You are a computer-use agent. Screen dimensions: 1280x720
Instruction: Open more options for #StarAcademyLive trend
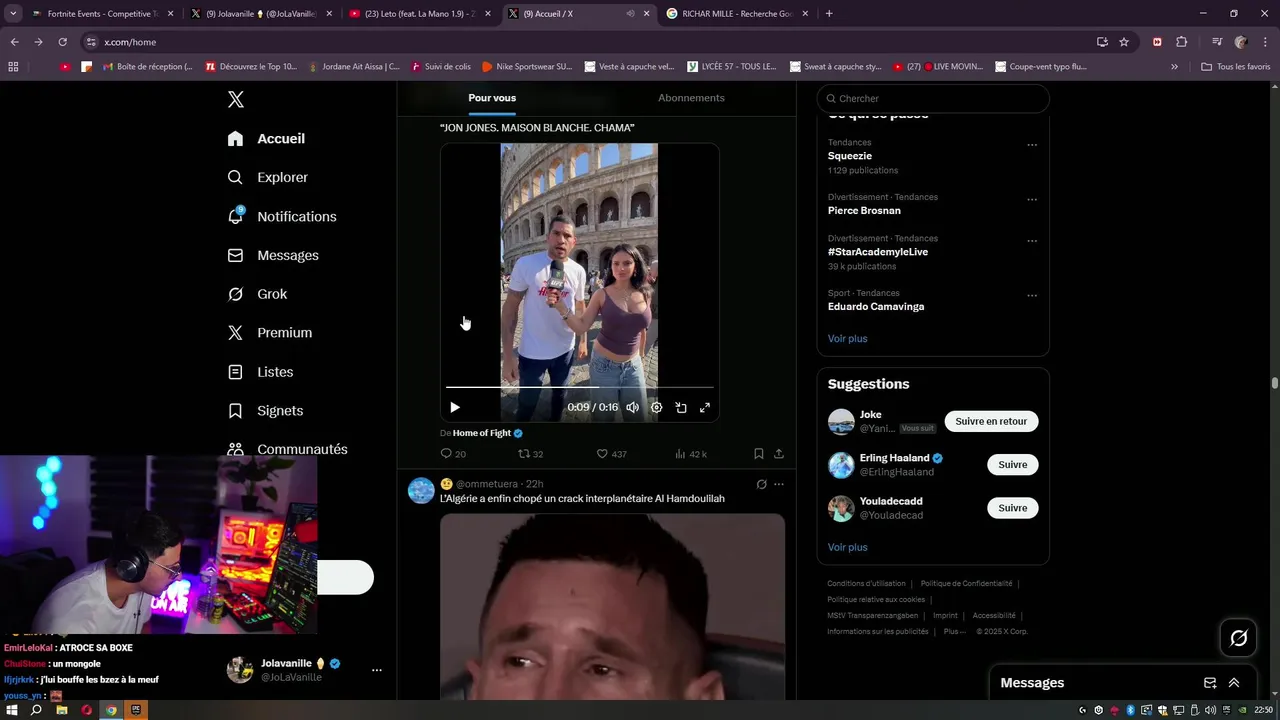[x=1032, y=241]
